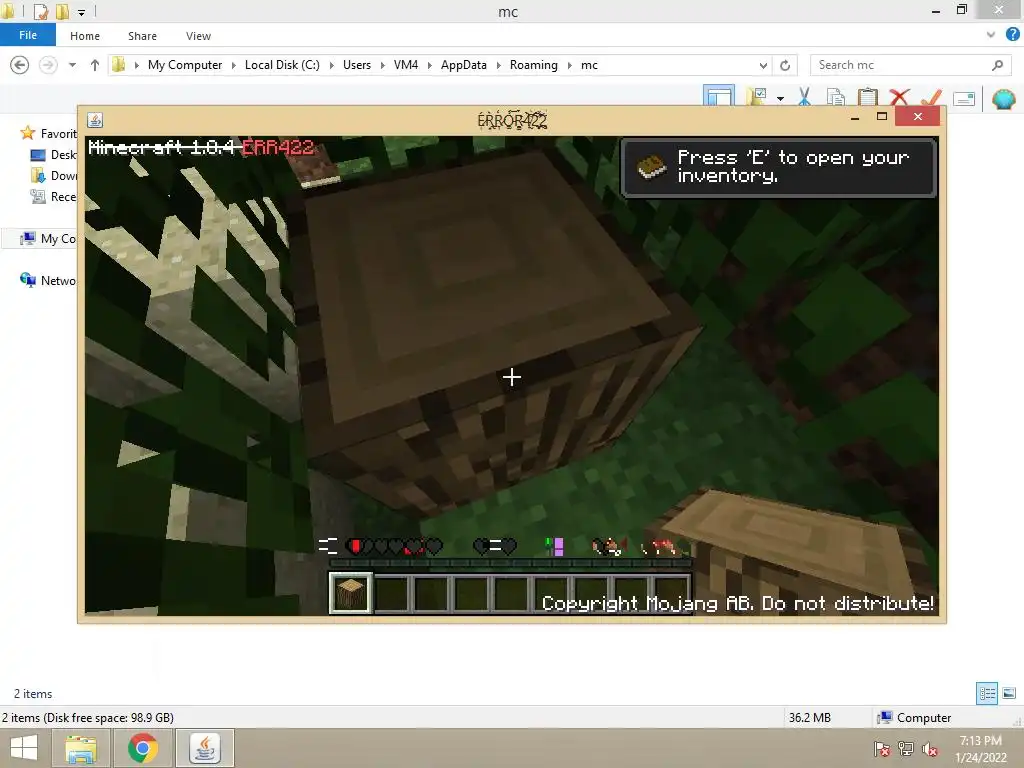Image resolution: width=1024 pixels, height=768 pixels.
Task: Open folder options checkbox icon
Action: point(757,97)
